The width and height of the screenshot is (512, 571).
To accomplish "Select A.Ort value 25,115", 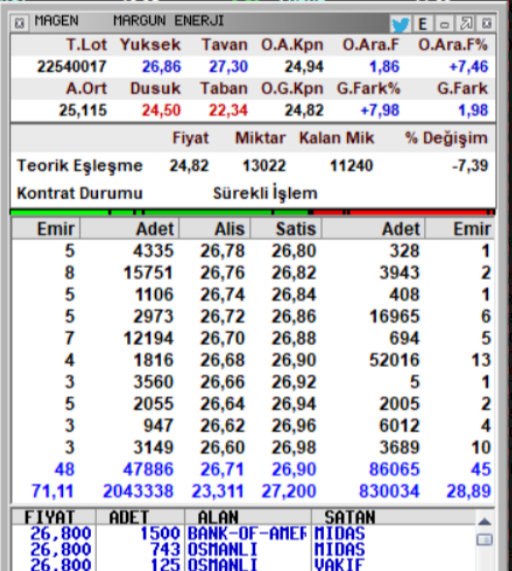I will 83,110.
